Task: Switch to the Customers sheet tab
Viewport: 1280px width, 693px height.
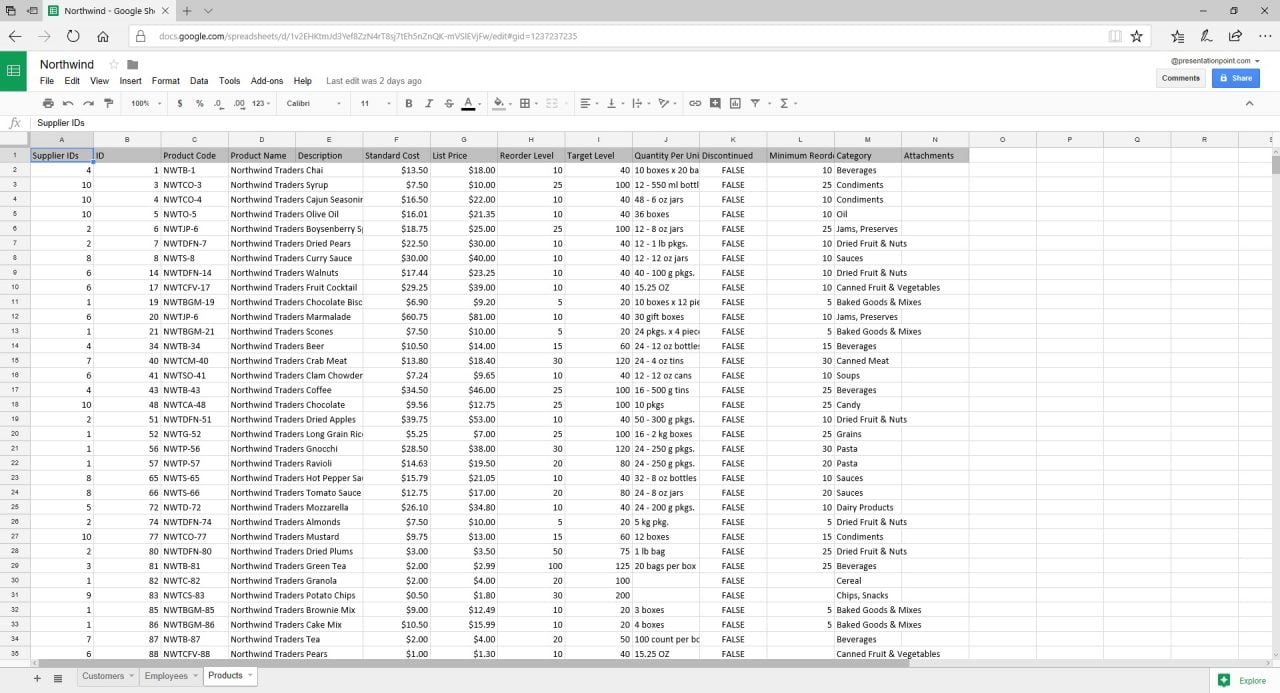Action: tap(103, 676)
